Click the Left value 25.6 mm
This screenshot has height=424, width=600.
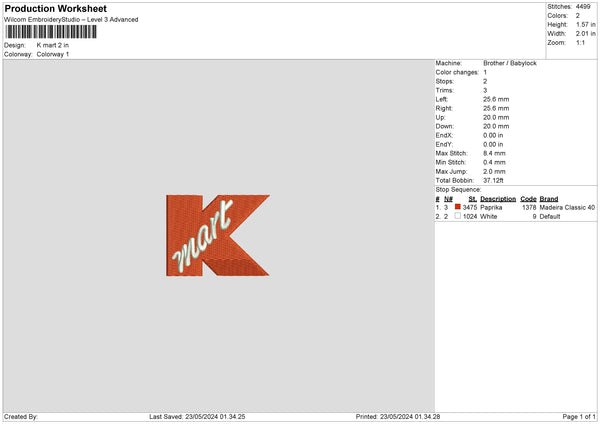pyautogui.click(x=496, y=99)
